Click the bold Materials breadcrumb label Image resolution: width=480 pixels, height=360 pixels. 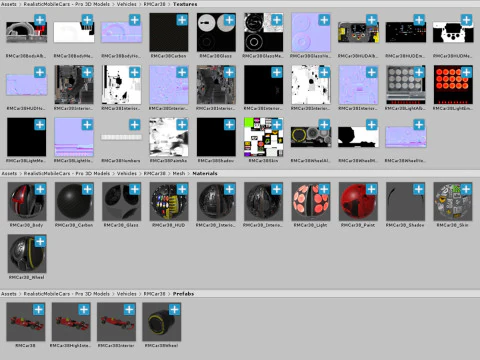point(205,173)
